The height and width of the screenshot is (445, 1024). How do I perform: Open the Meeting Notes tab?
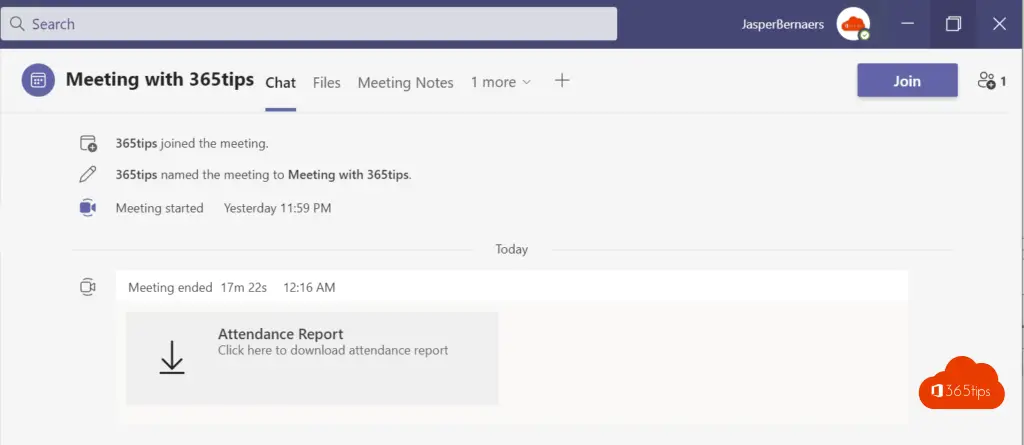[x=405, y=82]
